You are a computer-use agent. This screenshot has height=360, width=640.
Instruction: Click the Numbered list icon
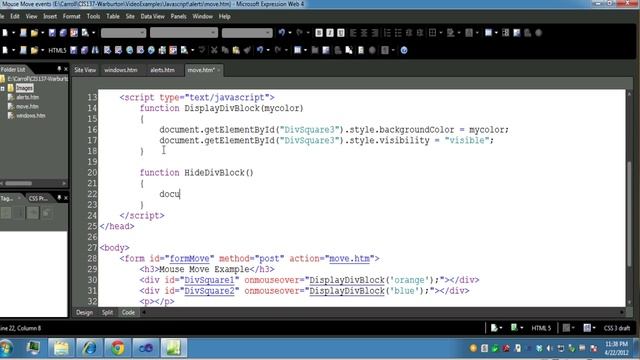[x=387, y=33]
